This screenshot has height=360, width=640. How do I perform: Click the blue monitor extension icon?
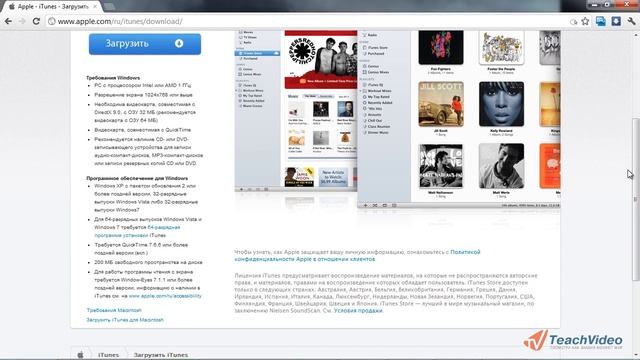coord(601,21)
